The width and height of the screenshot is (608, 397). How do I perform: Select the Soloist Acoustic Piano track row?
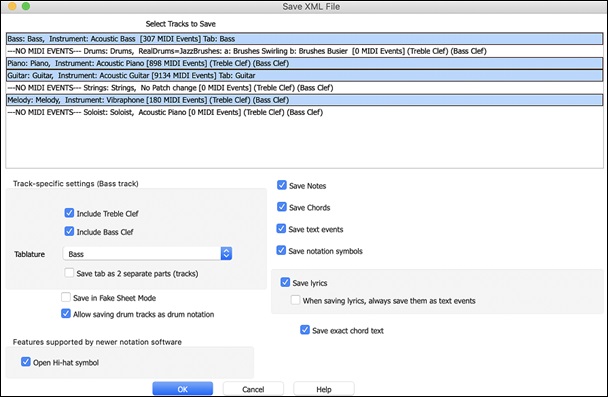click(305, 112)
